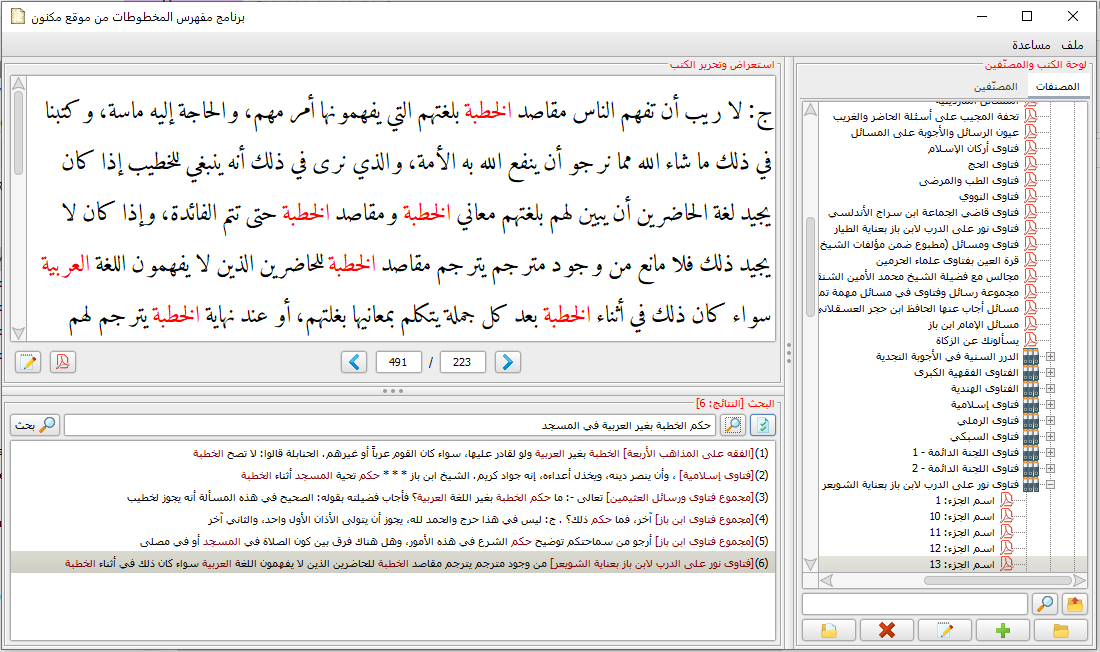This screenshot has width=1100, height=652.
Task: Click up arrow of book tree scrollbar
Action: pyautogui.click(x=810, y=109)
